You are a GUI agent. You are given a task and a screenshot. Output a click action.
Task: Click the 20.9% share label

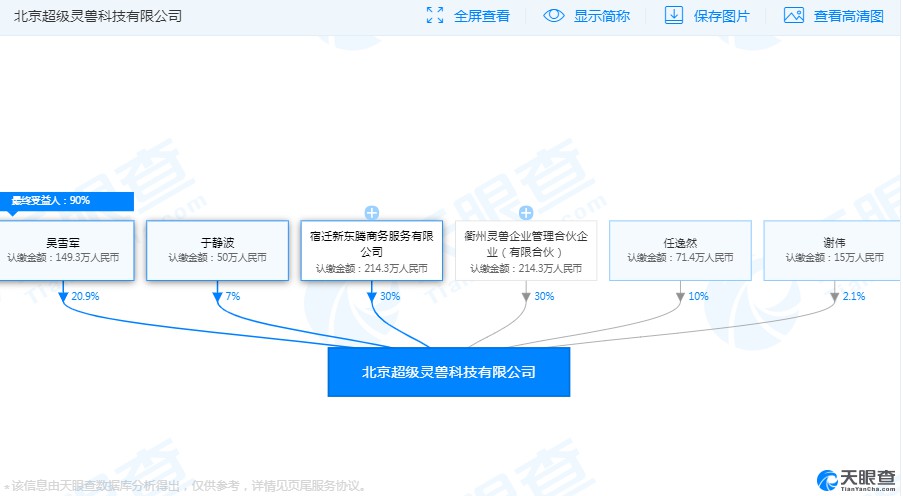click(x=85, y=296)
